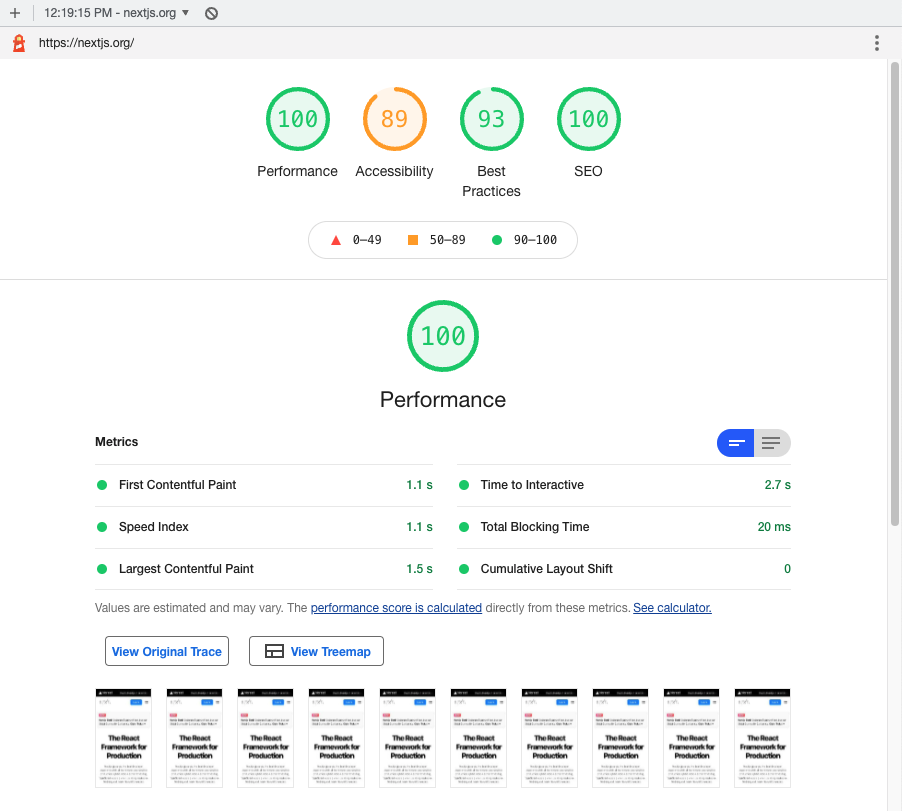Click the 2.7 s Time to Interactive value

777,485
